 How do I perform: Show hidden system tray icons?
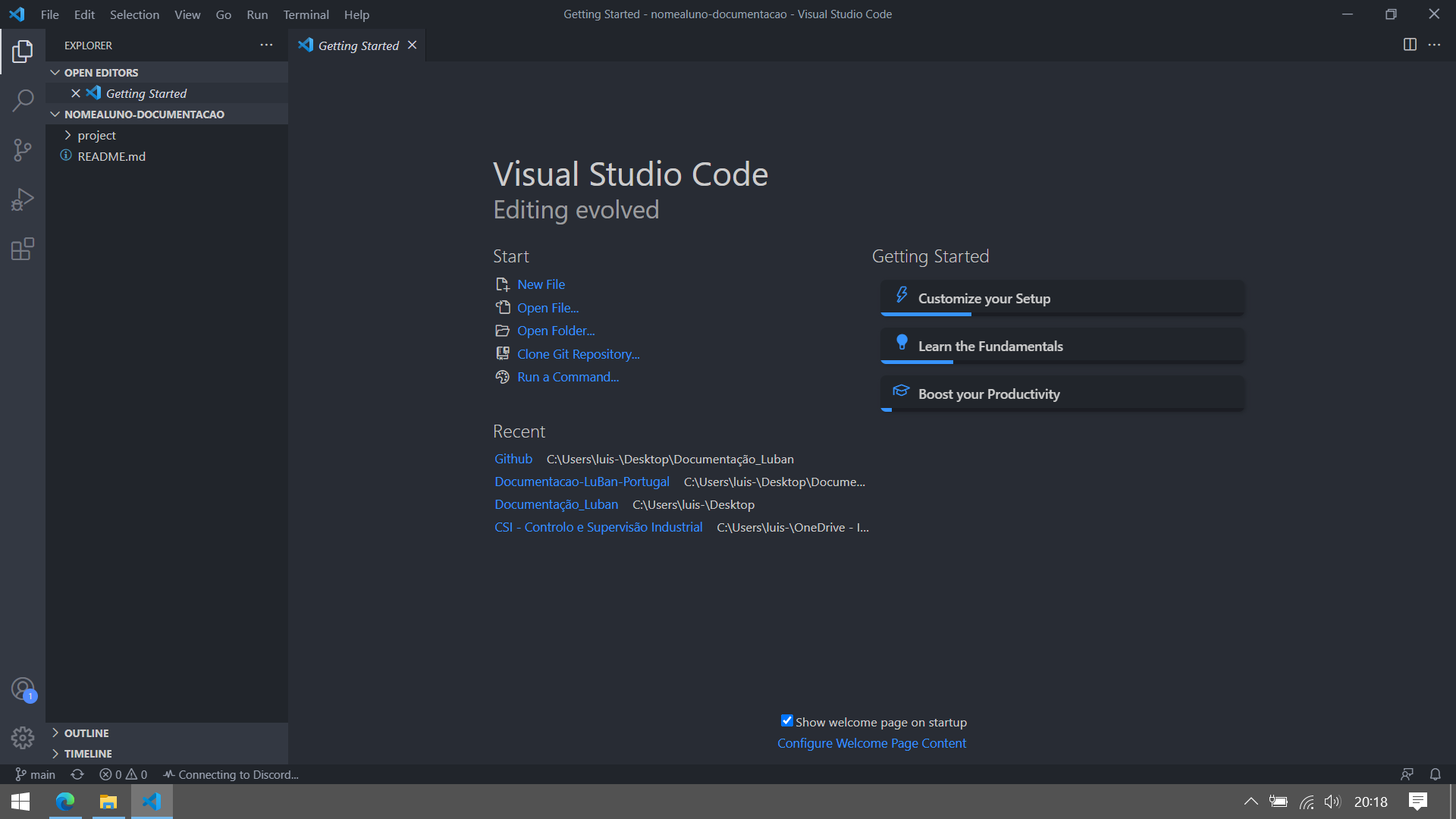[1251, 802]
